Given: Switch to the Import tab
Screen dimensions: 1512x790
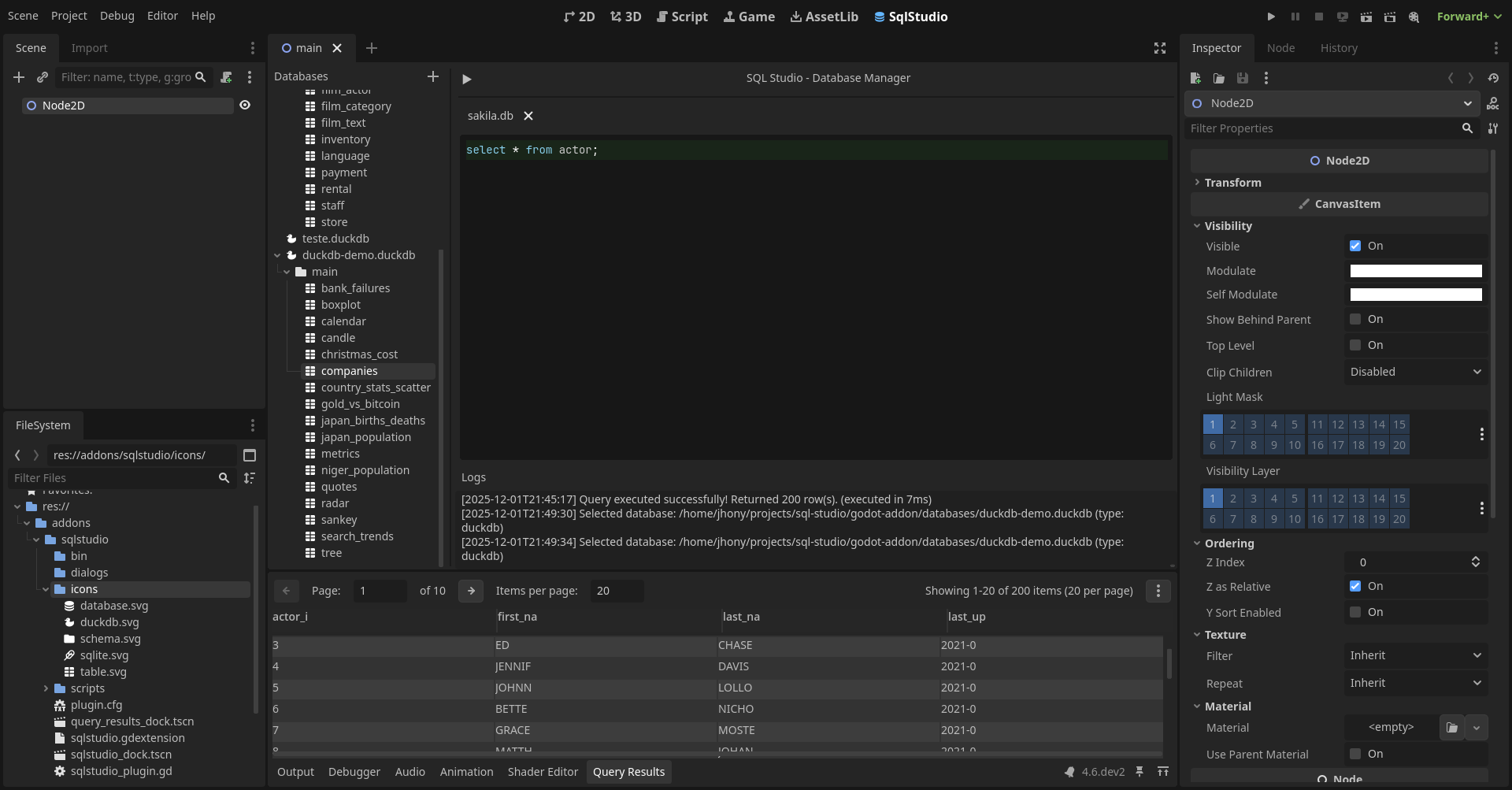Looking at the screenshot, I should point(89,48).
